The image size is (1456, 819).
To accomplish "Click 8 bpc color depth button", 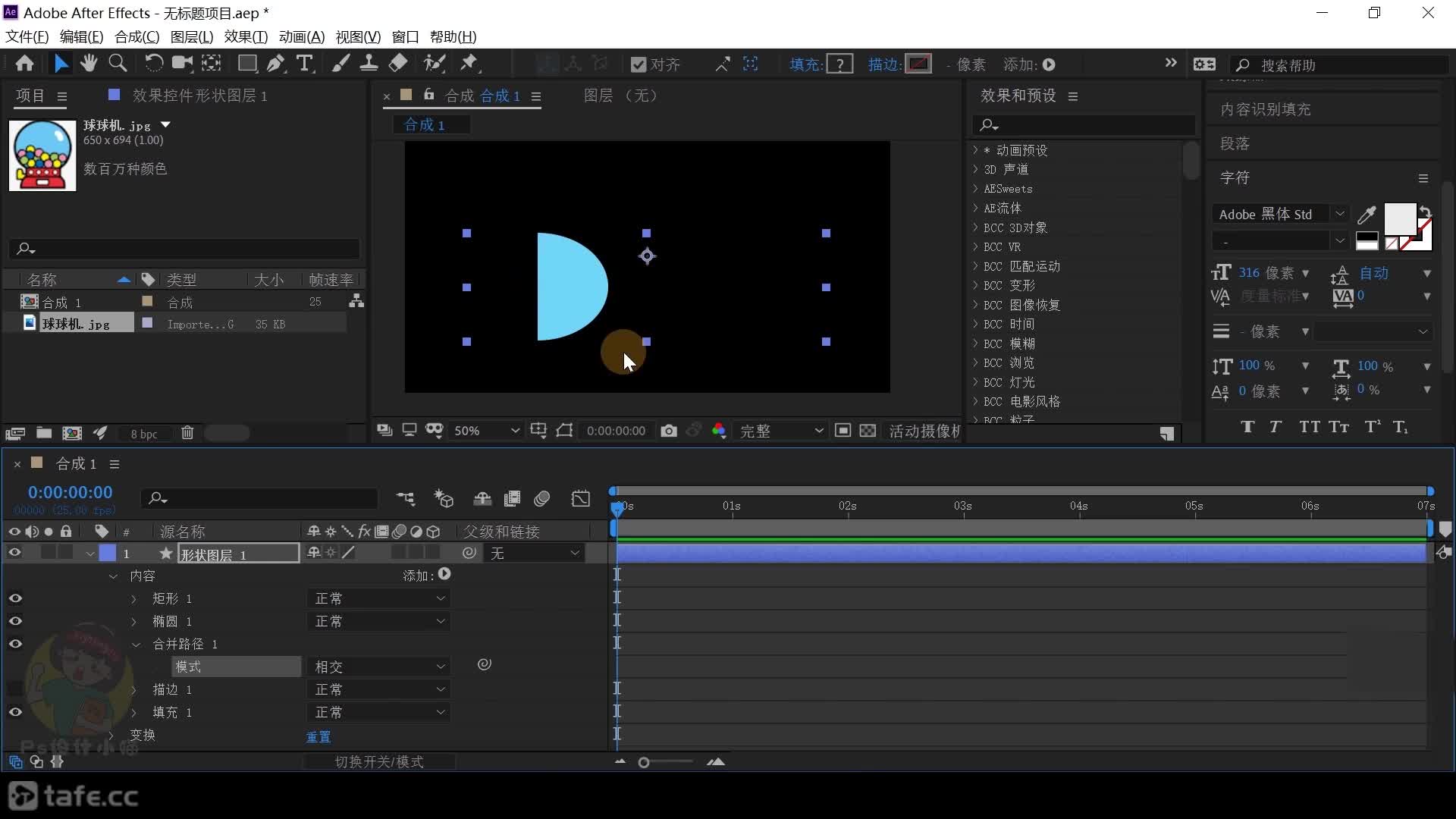I will click(x=143, y=434).
